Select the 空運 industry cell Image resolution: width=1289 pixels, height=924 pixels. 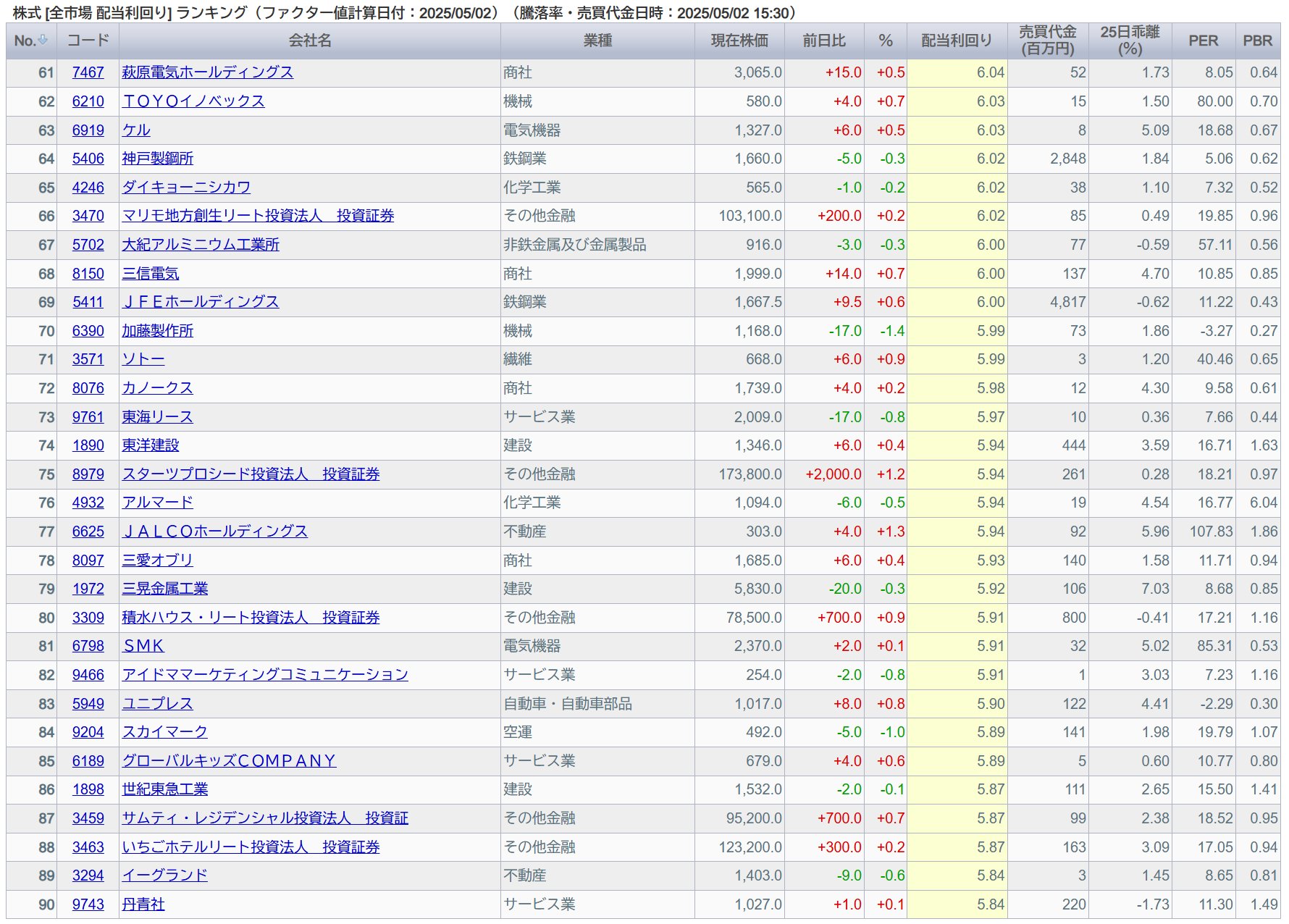pos(597,732)
